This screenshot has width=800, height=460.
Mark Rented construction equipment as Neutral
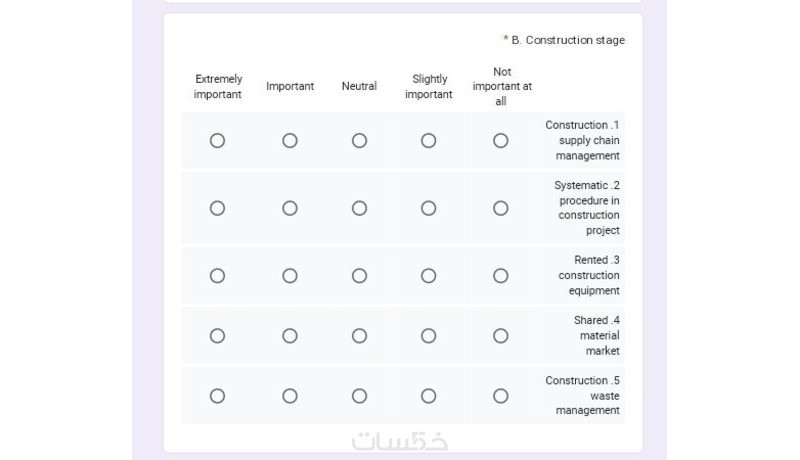359,276
